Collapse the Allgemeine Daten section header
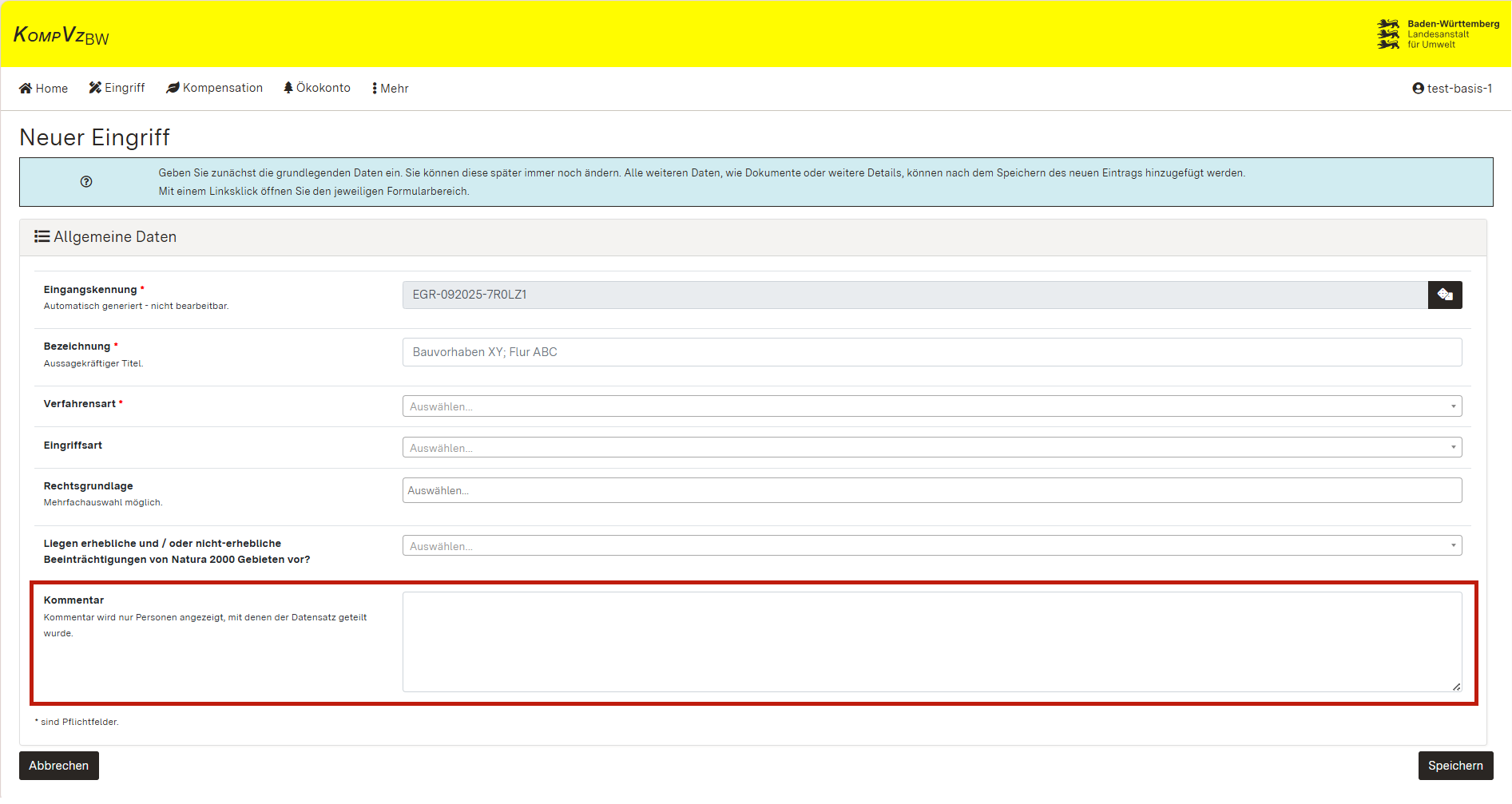Image resolution: width=1512 pixels, height=804 pixels. pyautogui.click(x=752, y=238)
